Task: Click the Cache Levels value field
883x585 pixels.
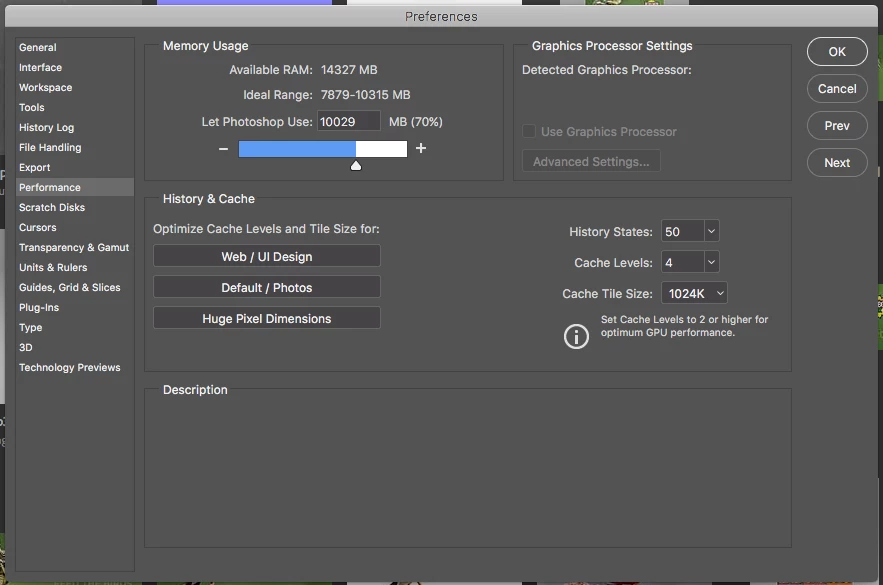Action: coord(683,262)
